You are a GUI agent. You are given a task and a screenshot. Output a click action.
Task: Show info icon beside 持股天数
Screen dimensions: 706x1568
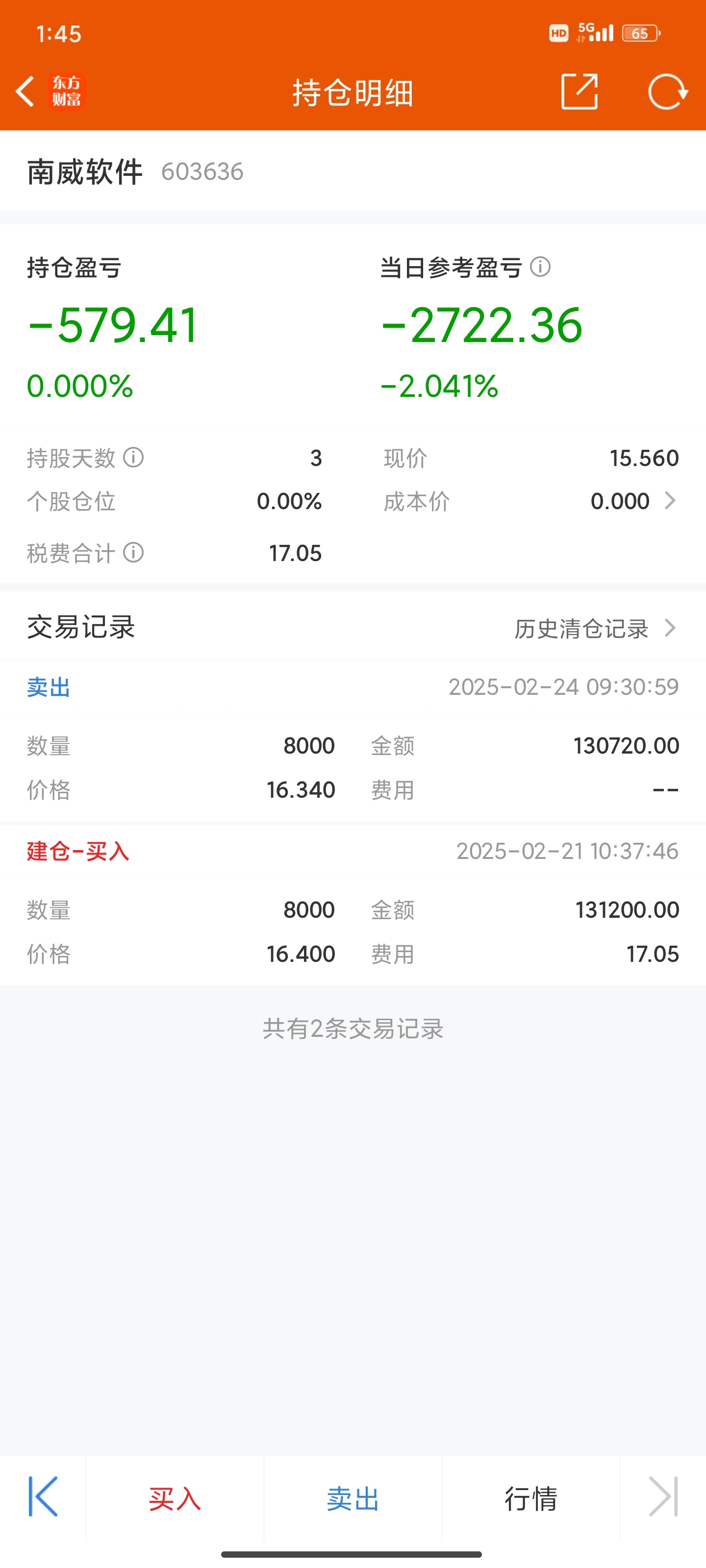pyautogui.click(x=133, y=457)
